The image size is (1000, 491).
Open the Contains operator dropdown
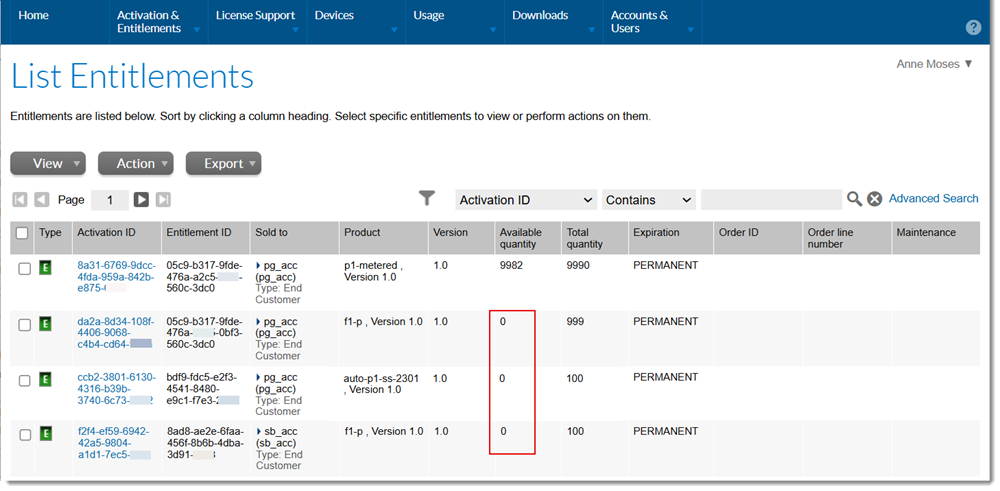click(649, 200)
